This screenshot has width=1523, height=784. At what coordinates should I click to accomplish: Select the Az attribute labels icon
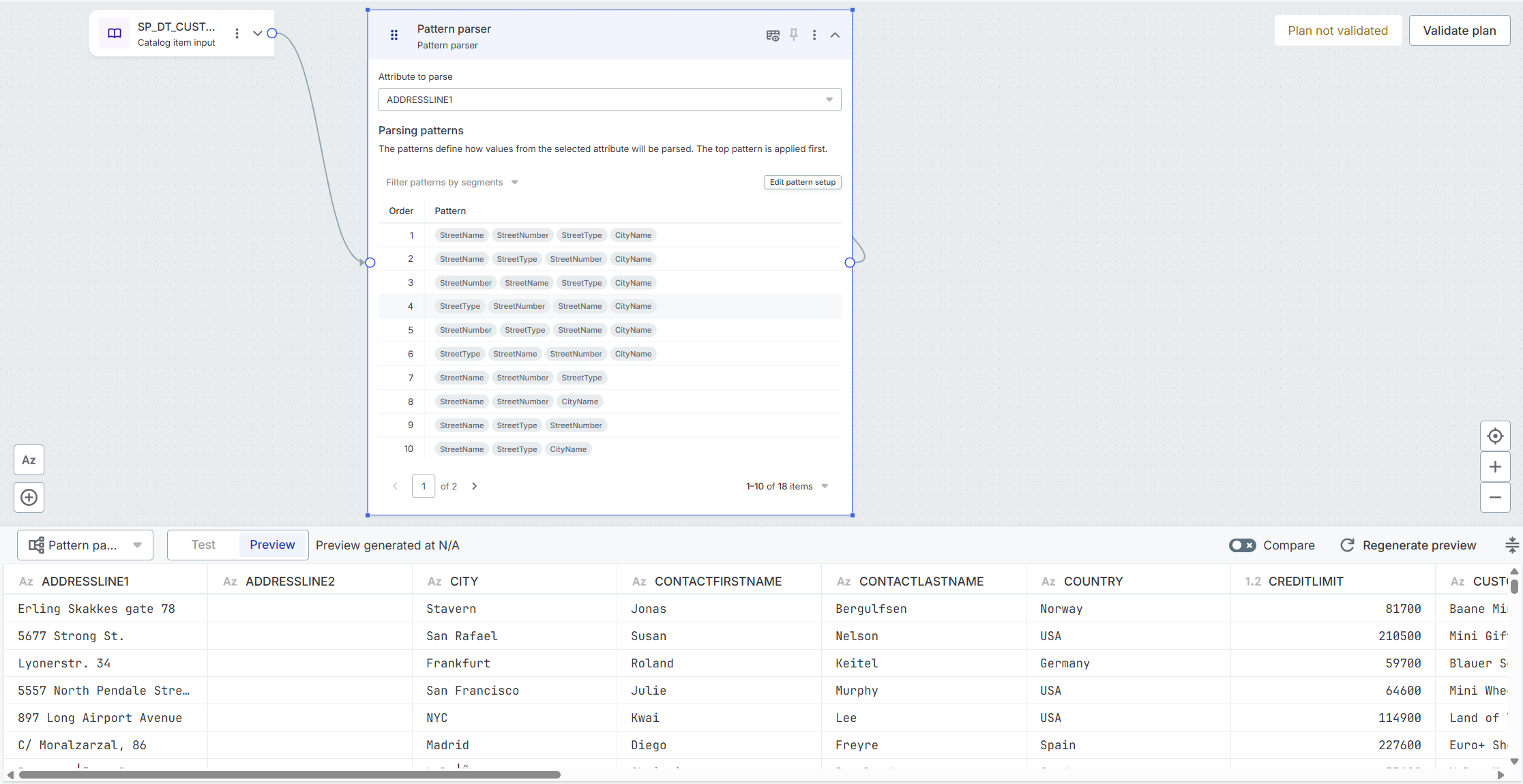(x=29, y=459)
